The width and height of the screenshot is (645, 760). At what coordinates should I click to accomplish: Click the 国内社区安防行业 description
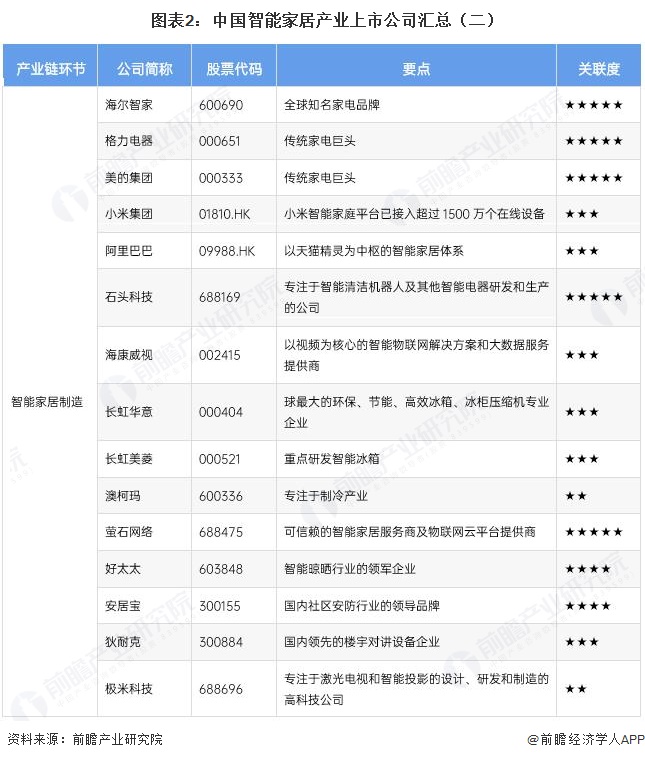(362, 606)
